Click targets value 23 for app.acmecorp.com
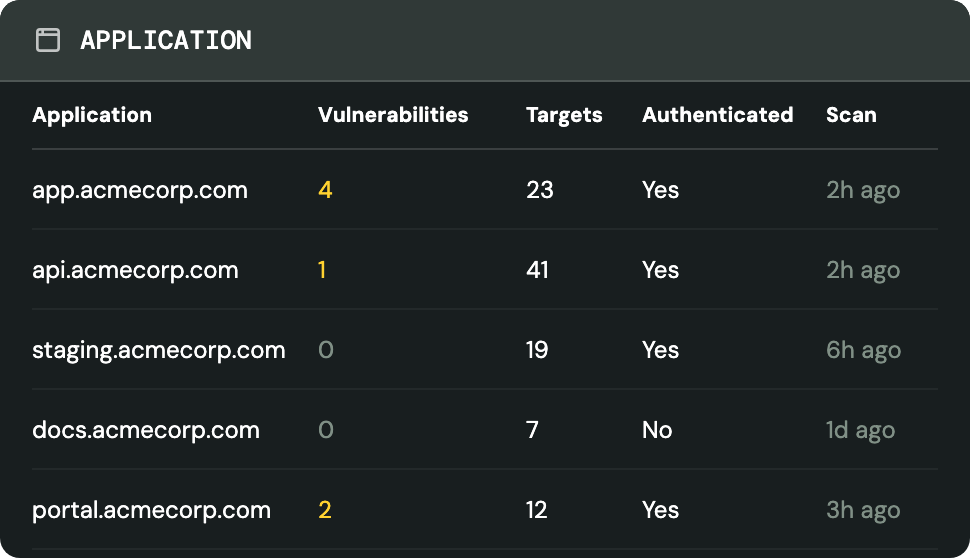970x558 pixels. click(x=539, y=190)
